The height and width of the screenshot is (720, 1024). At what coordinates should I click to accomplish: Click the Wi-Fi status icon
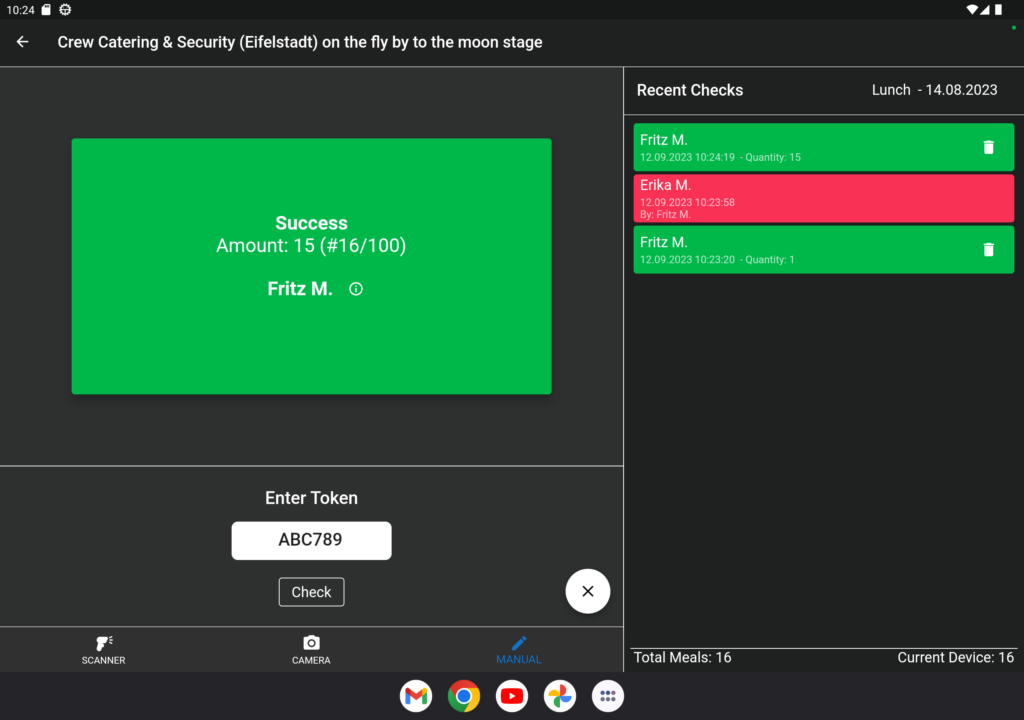click(972, 10)
